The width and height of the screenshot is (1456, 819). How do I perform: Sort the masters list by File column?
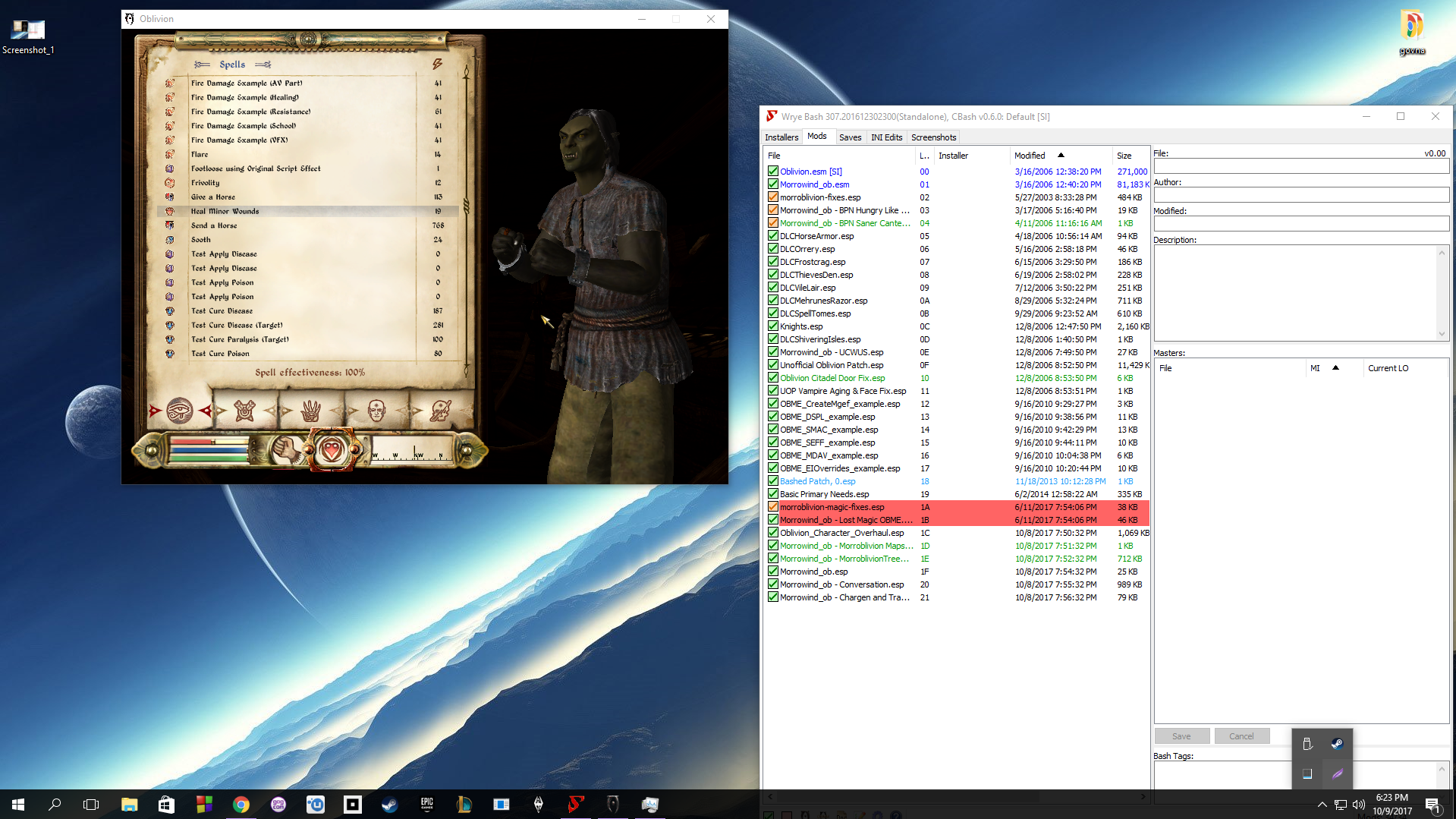1230,368
